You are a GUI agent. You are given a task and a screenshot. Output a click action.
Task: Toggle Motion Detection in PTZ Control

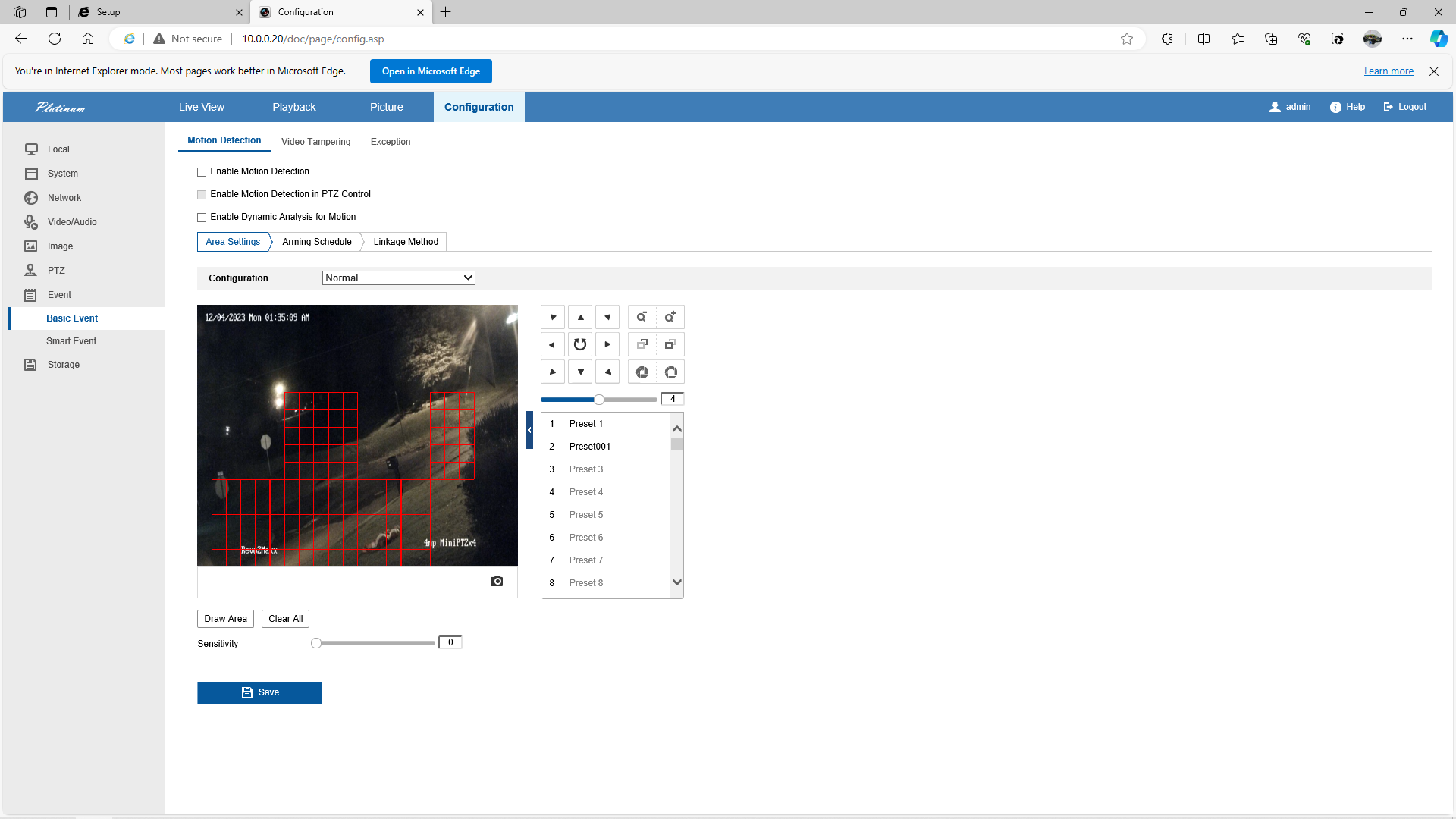pos(202,195)
